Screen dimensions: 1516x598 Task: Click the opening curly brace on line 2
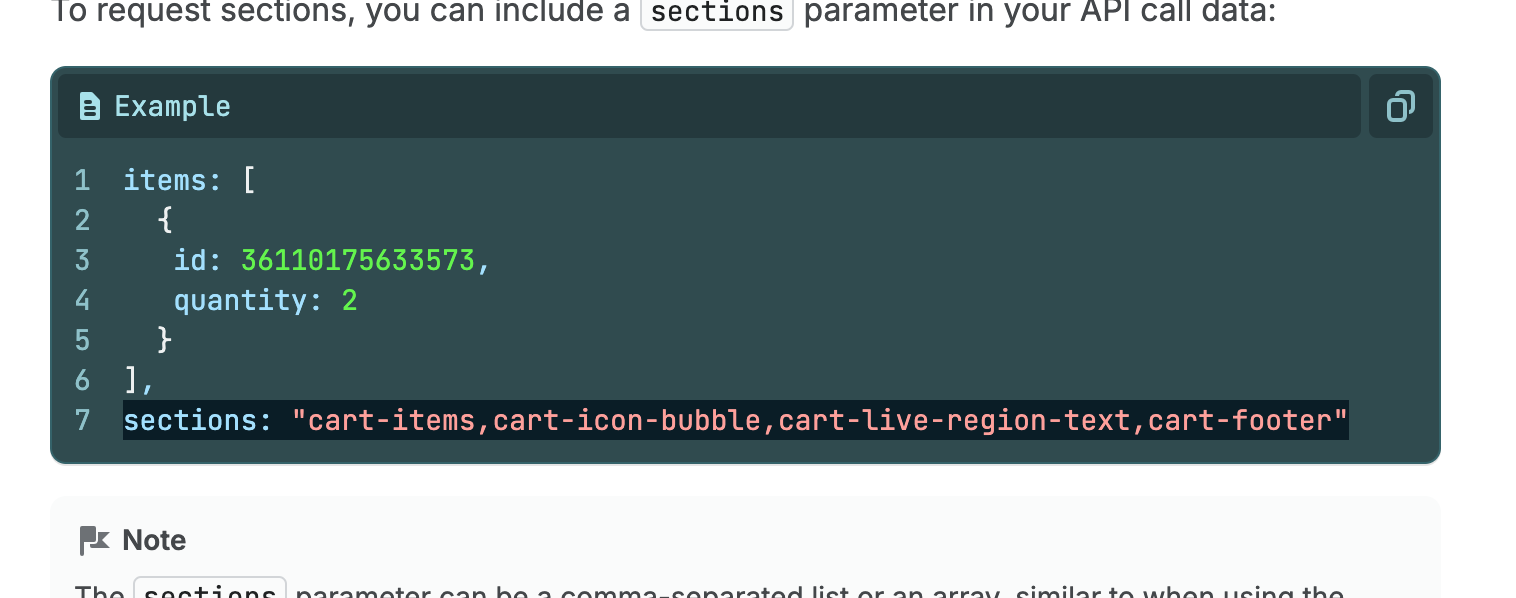pyautogui.click(x=165, y=221)
